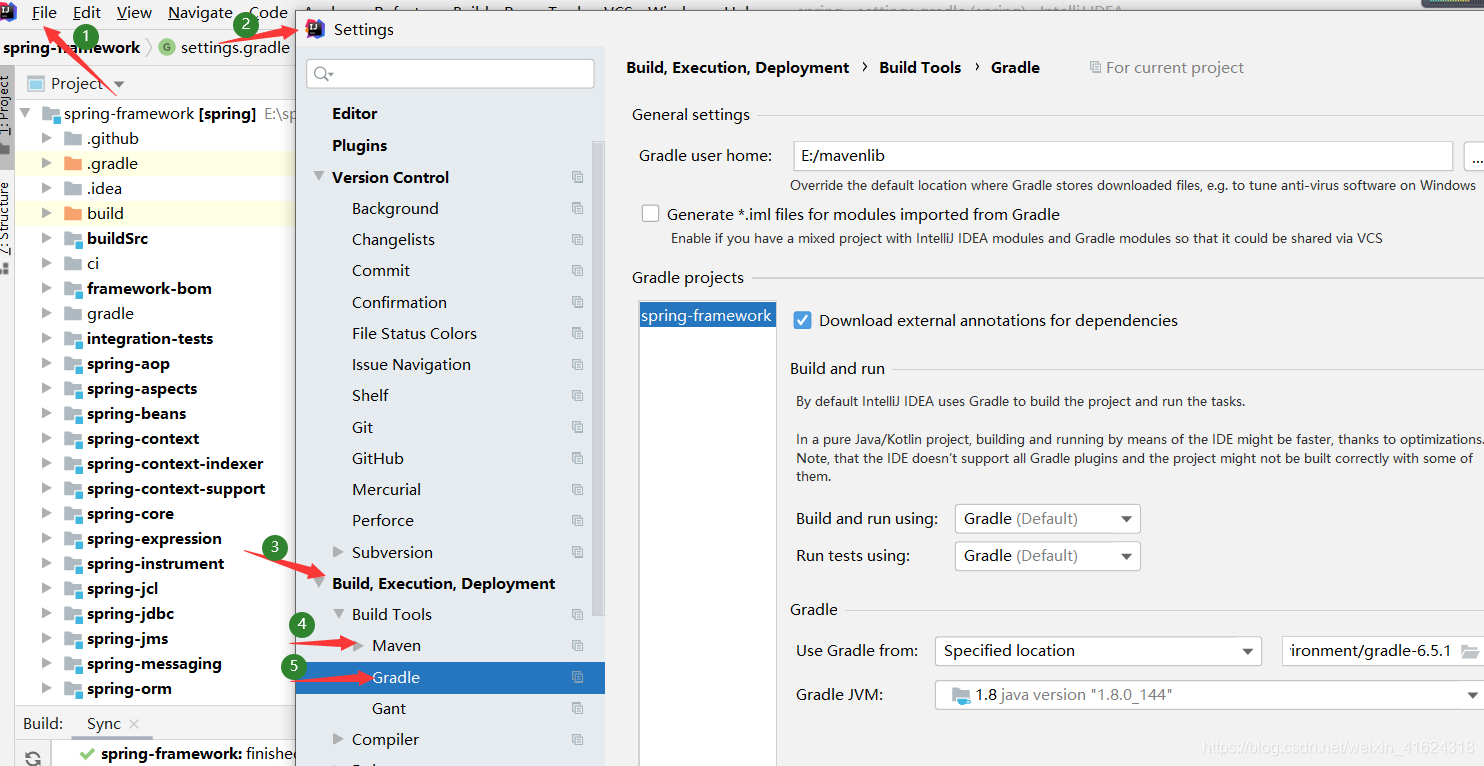Expand the .github folder
Screen dimensions: 1484x766
[x=47, y=139]
